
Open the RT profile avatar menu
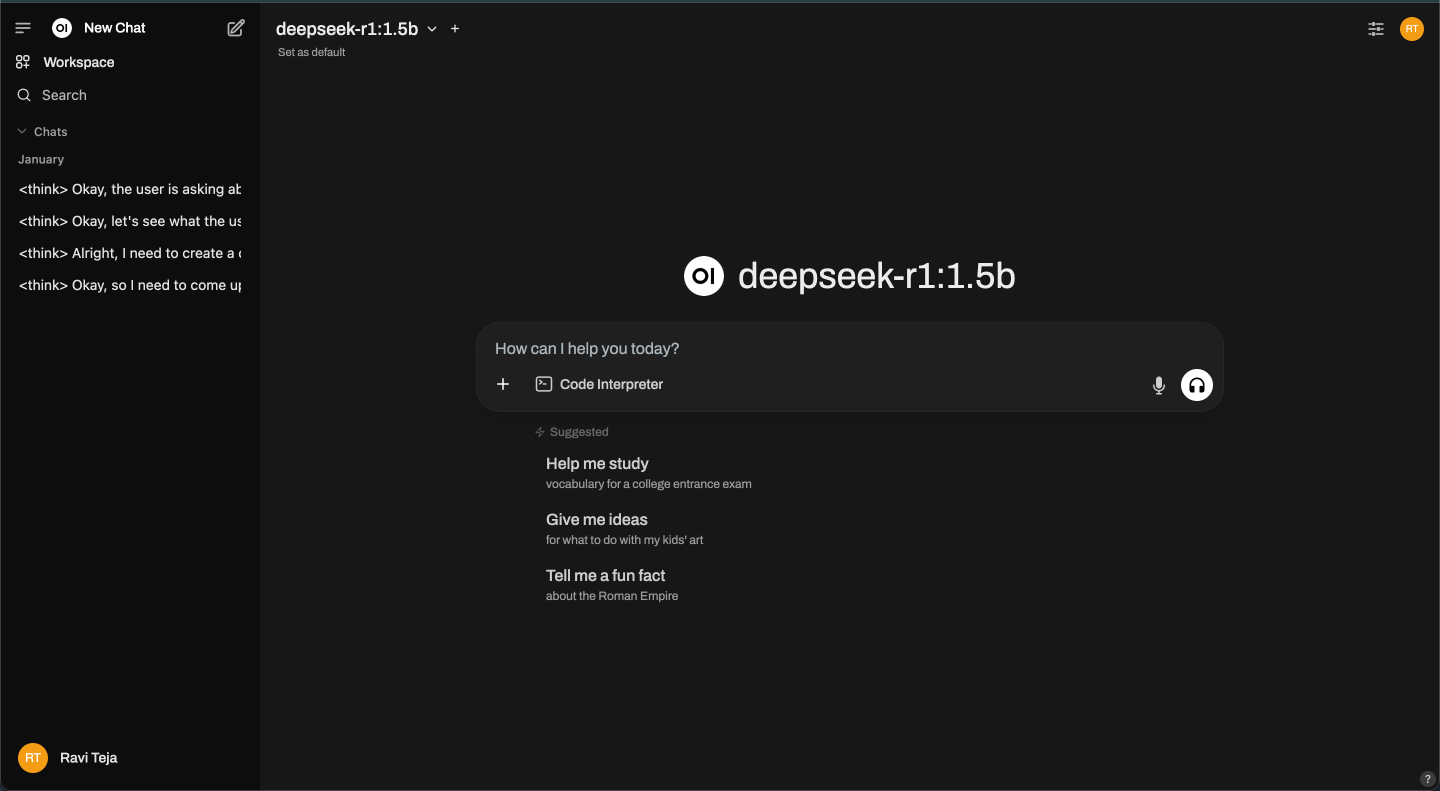tap(1411, 28)
